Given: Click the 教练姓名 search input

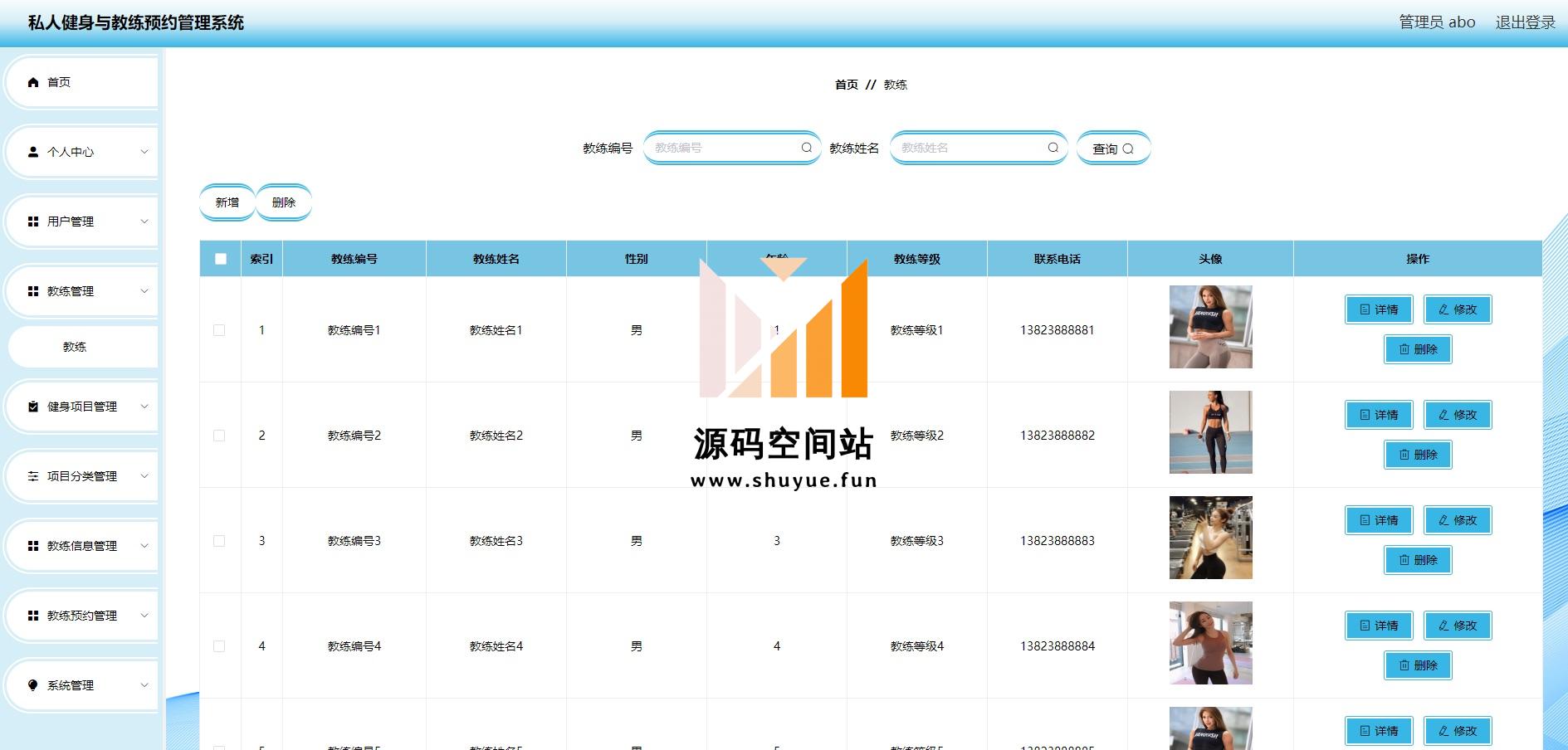Looking at the screenshot, I should 979,148.
